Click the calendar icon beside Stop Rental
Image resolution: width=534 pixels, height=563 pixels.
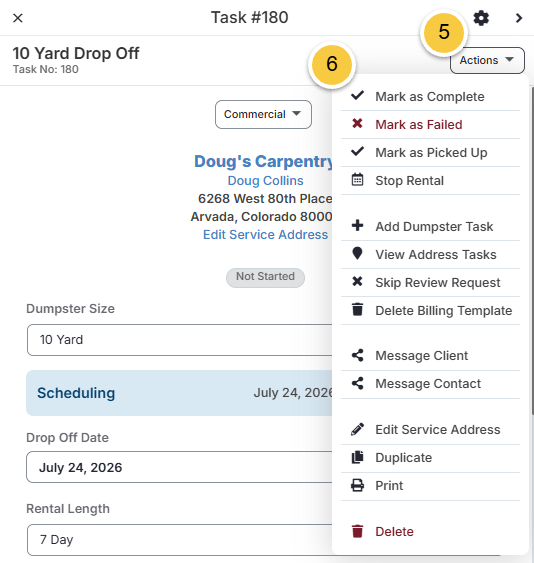(x=357, y=180)
